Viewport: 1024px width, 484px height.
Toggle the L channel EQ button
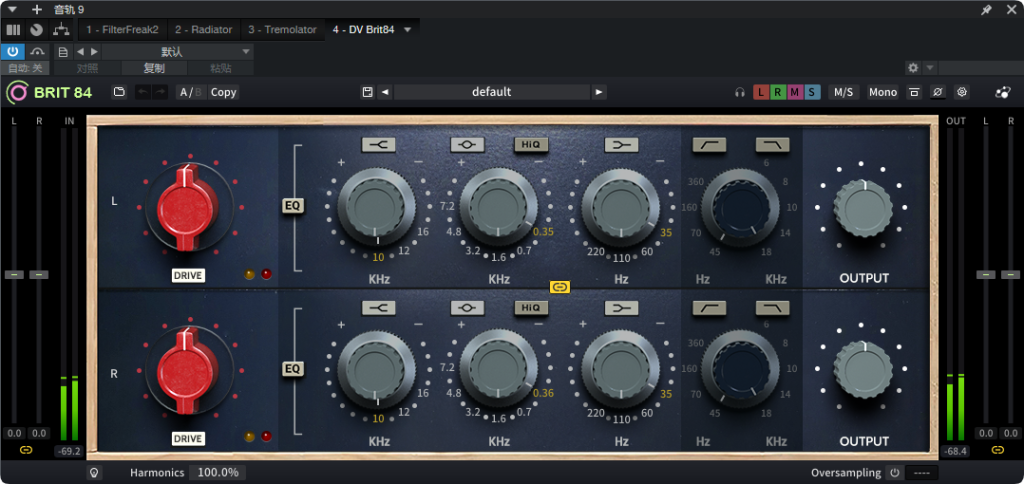pyautogui.click(x=293, y=206)
